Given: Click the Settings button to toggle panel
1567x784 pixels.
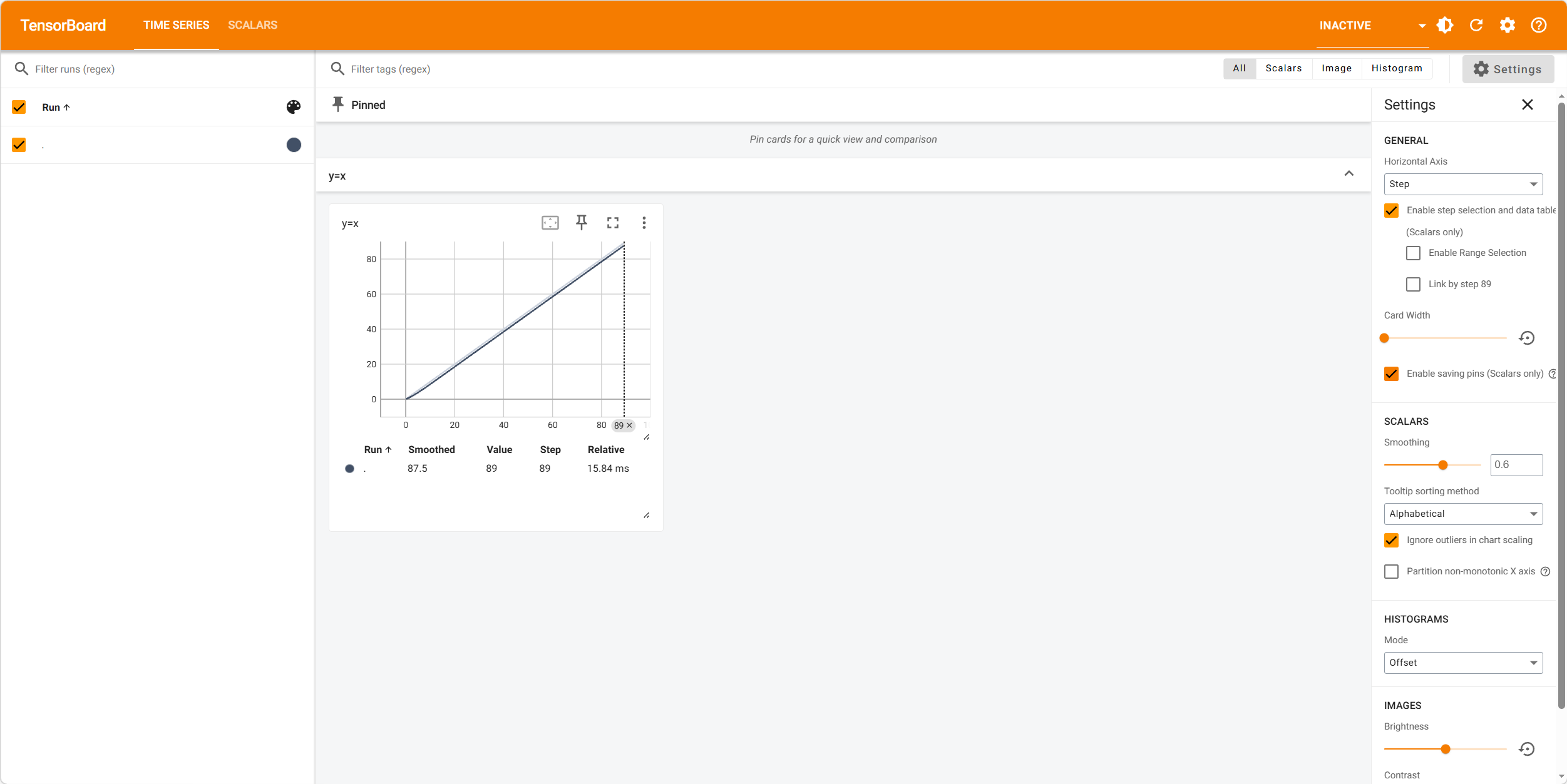Looking at the screenshot, I should pos(1507,69).
